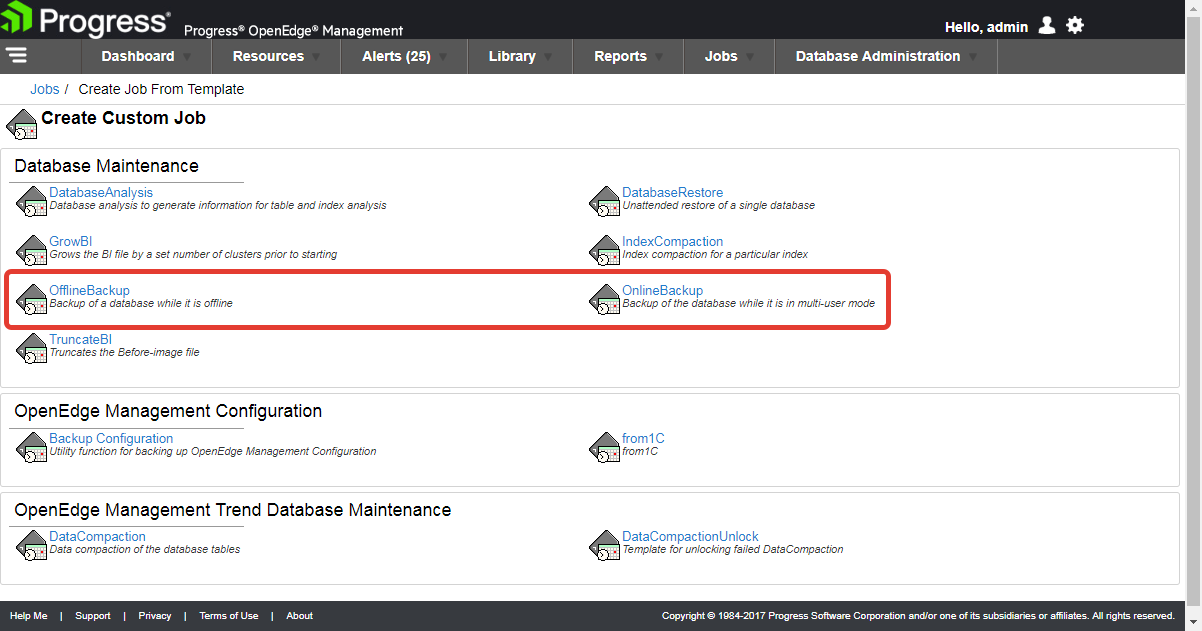The width and height of the screenshot is (1202, 631).
Task: Open the DatabaseRestore template link
Action: click(672, 192)
